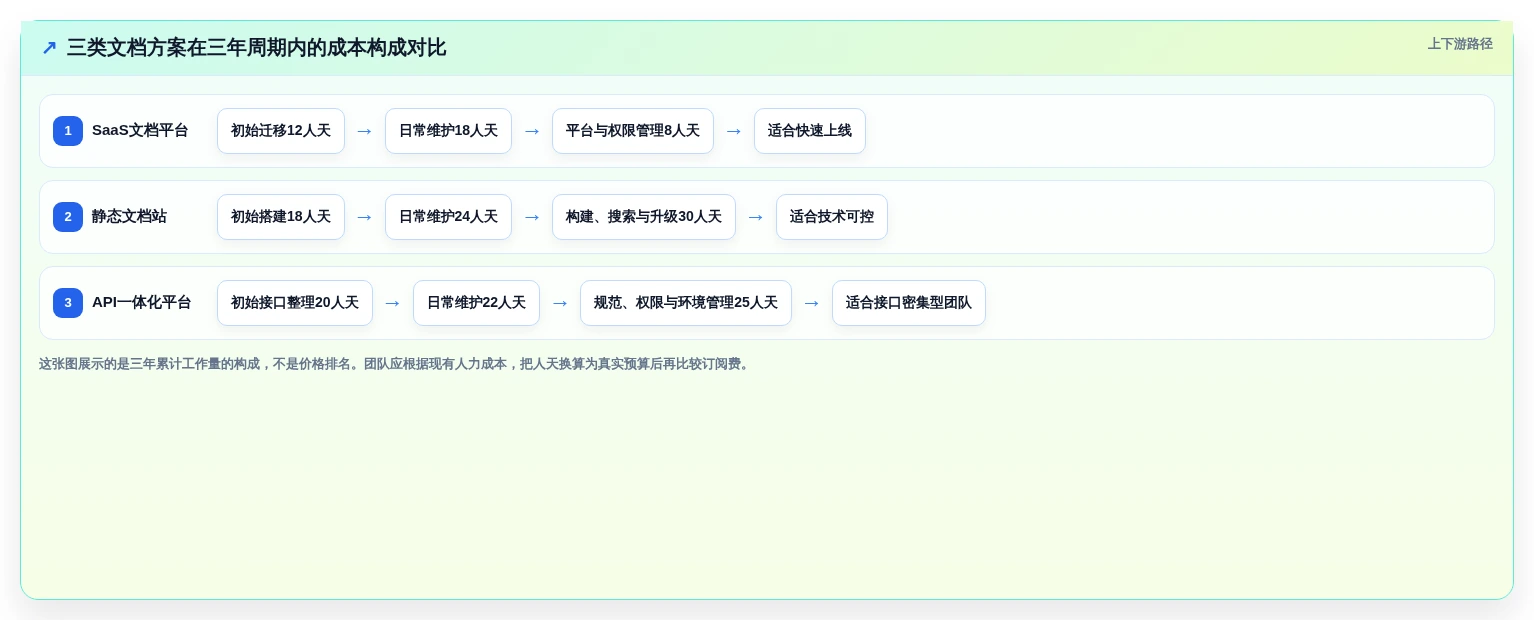Click the 适合接口密集型团队 result box
Image resolution: width=1534 pixels, height=620 pixels.
pyautogui.click(x=909, y=303)
